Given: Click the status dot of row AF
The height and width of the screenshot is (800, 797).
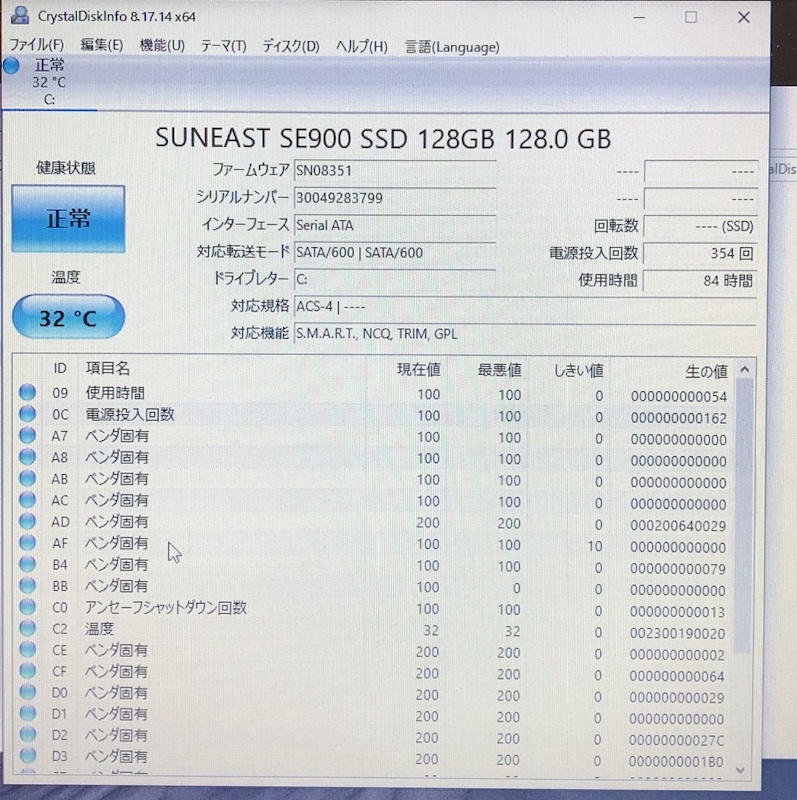Looking at the screenshot, I should click(28, 542).
